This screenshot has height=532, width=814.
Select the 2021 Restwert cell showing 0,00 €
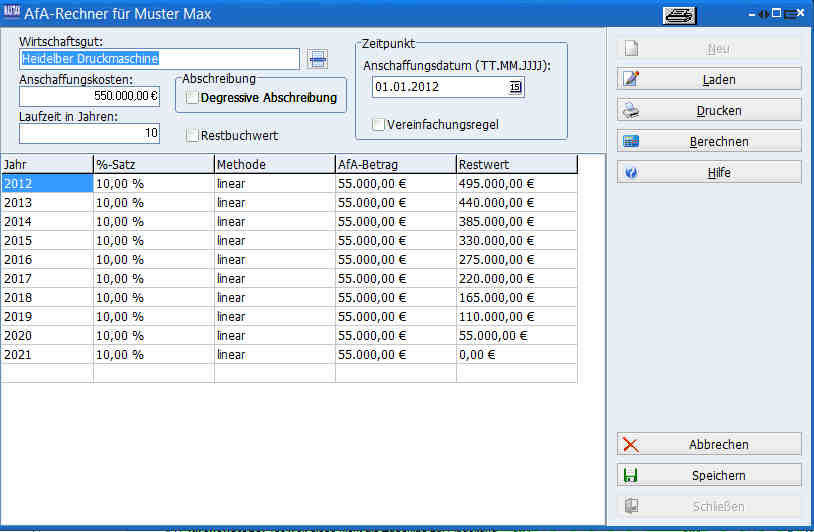[x=516, y=354]
